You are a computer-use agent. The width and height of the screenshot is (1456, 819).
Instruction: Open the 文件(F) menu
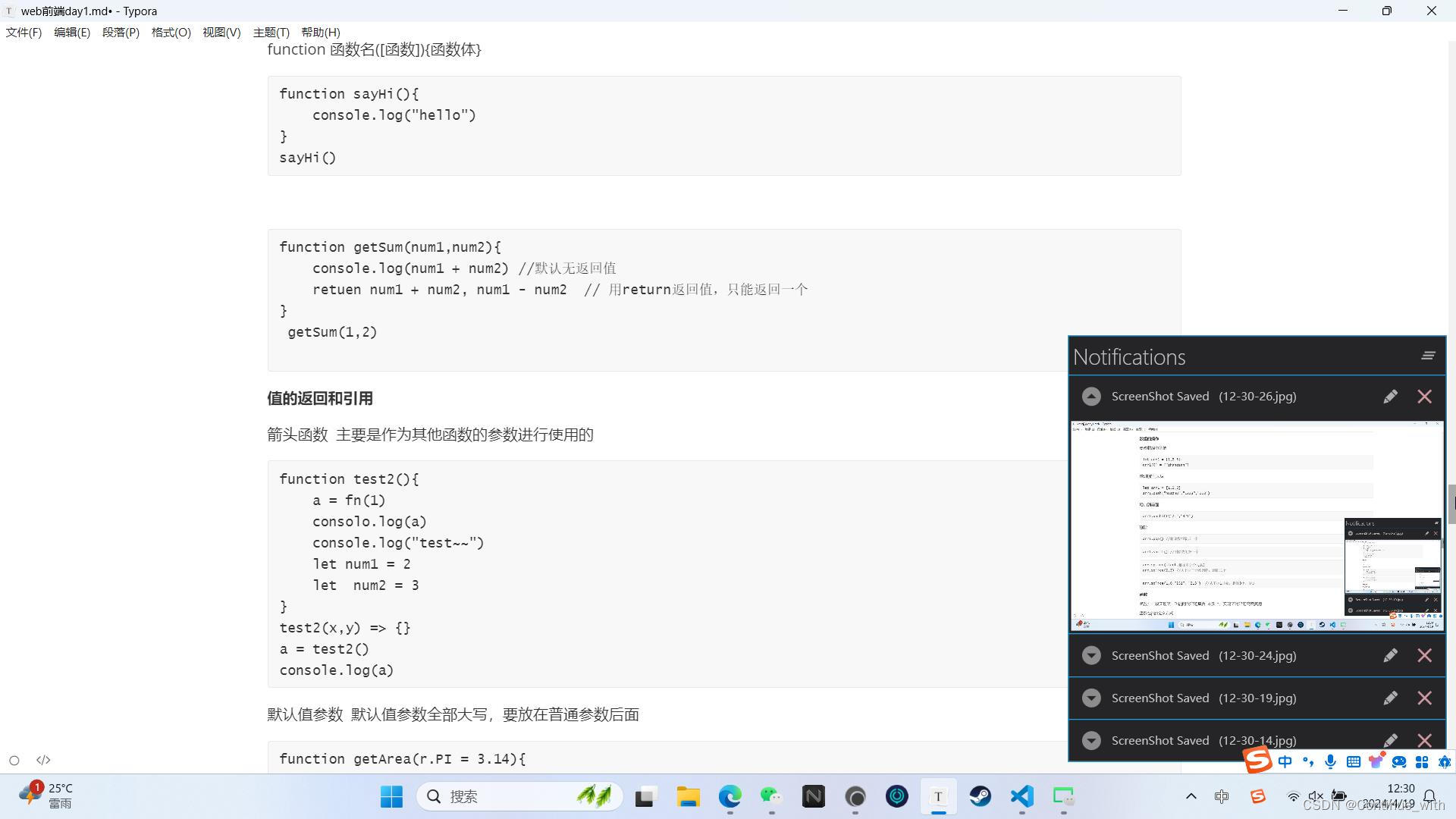click(x=24, y=33)
